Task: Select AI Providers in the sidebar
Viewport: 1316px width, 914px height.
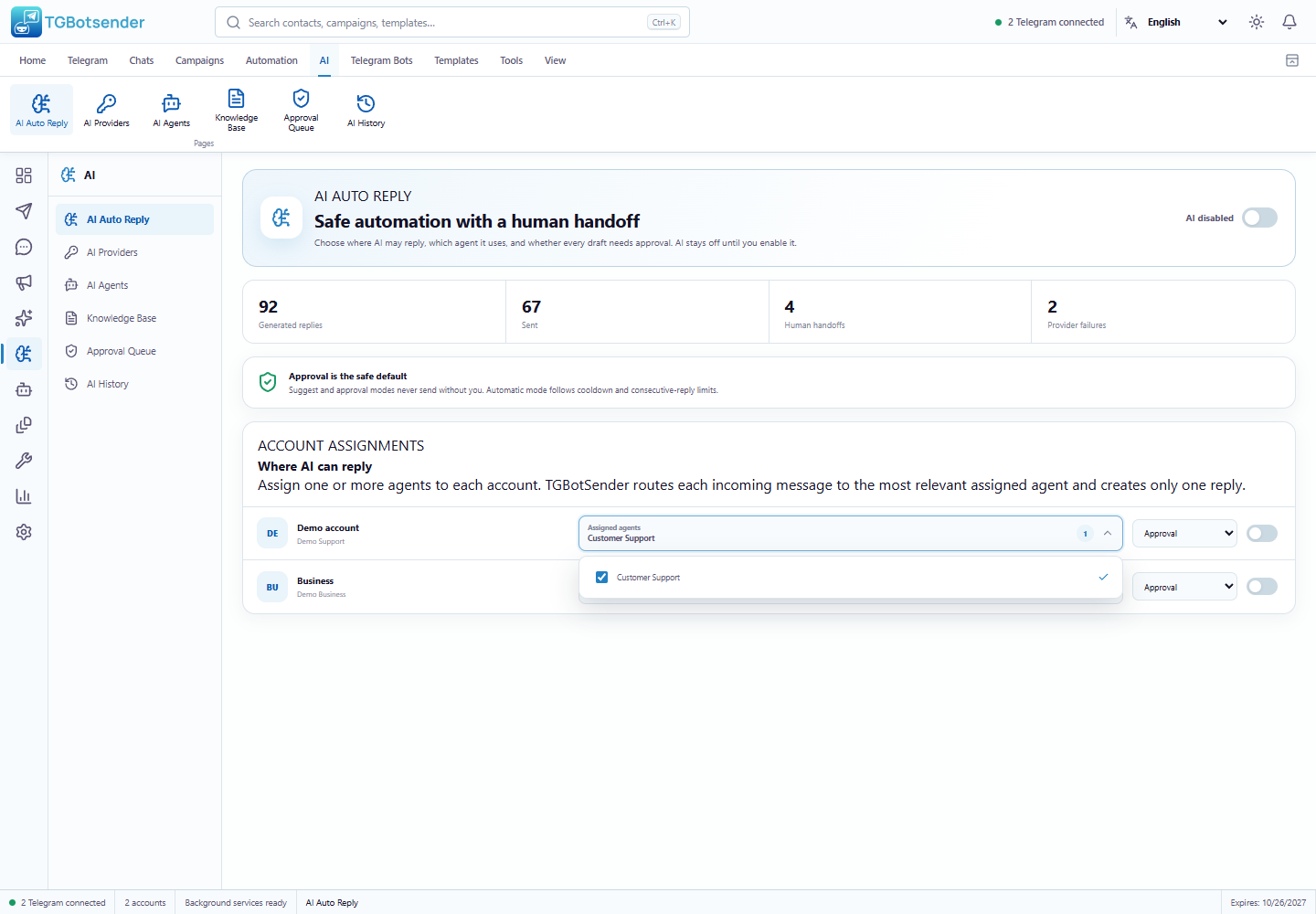Action: pos(134,252)
